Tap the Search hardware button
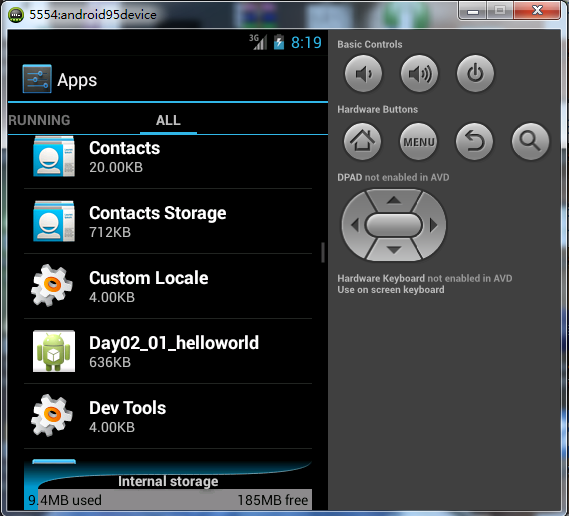Image resolution: width=569 pixels, height=516 pixels. point(530,141)
